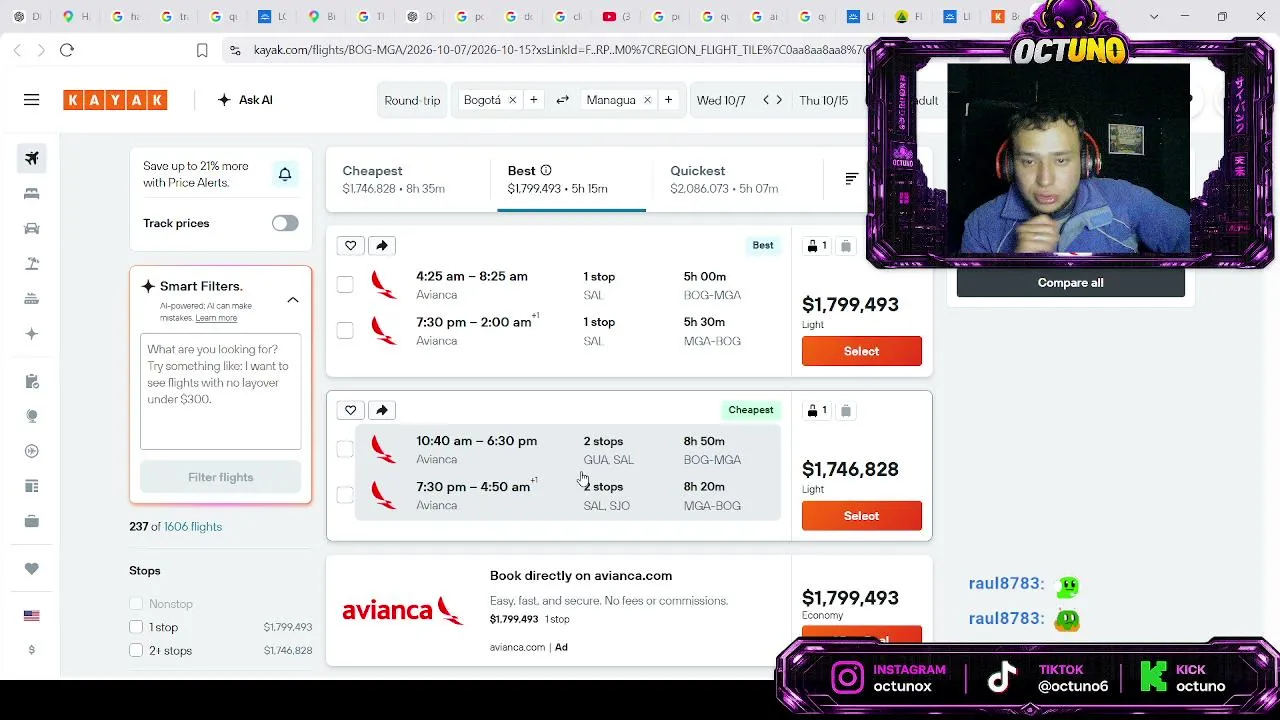Share the $1,746,828 Cheapest flight
This screenshot has width=1280, height=720.
pyautogui.click(x=382, y=410)
